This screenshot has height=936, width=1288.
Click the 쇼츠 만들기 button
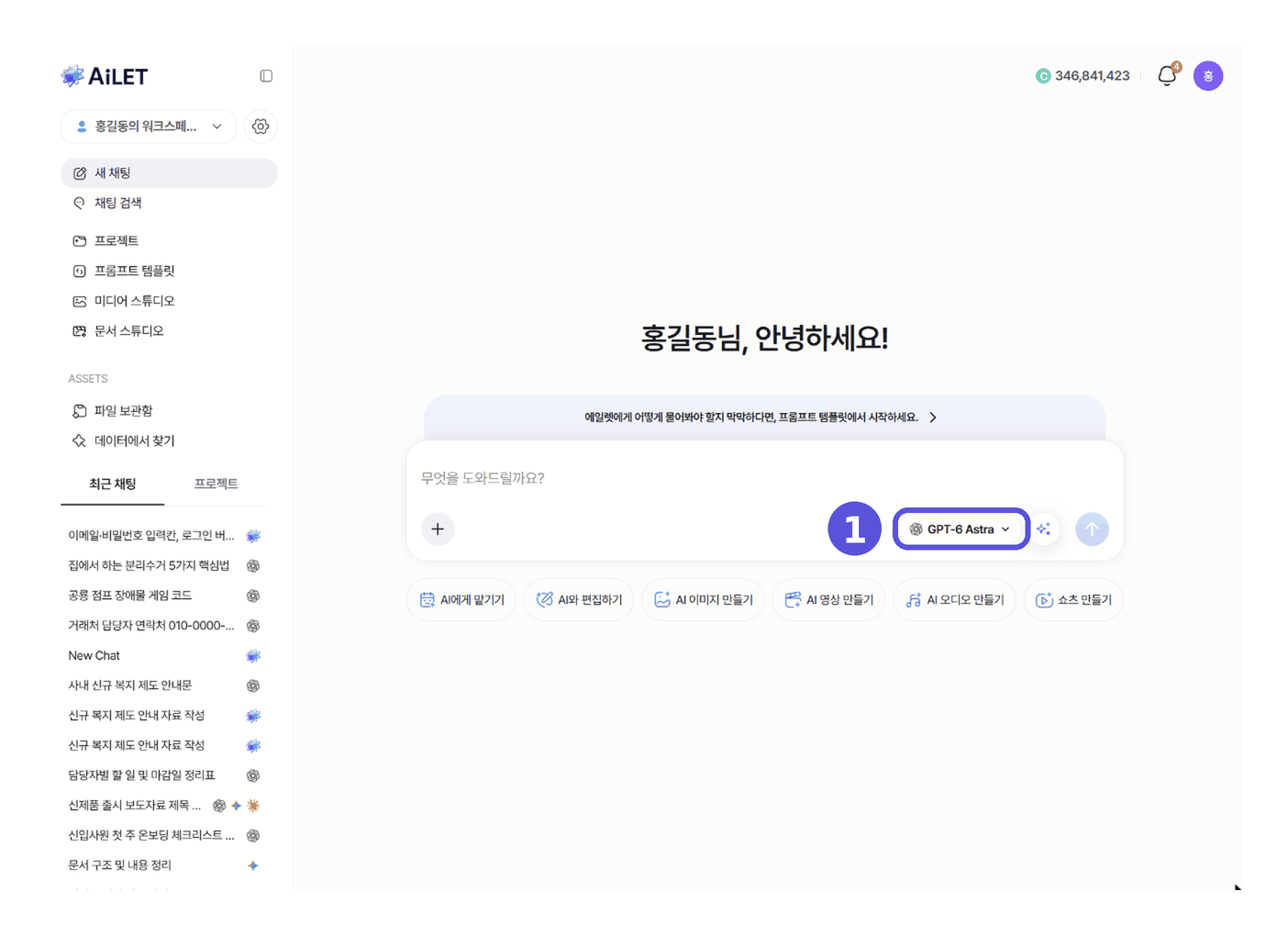[1073, 600]
